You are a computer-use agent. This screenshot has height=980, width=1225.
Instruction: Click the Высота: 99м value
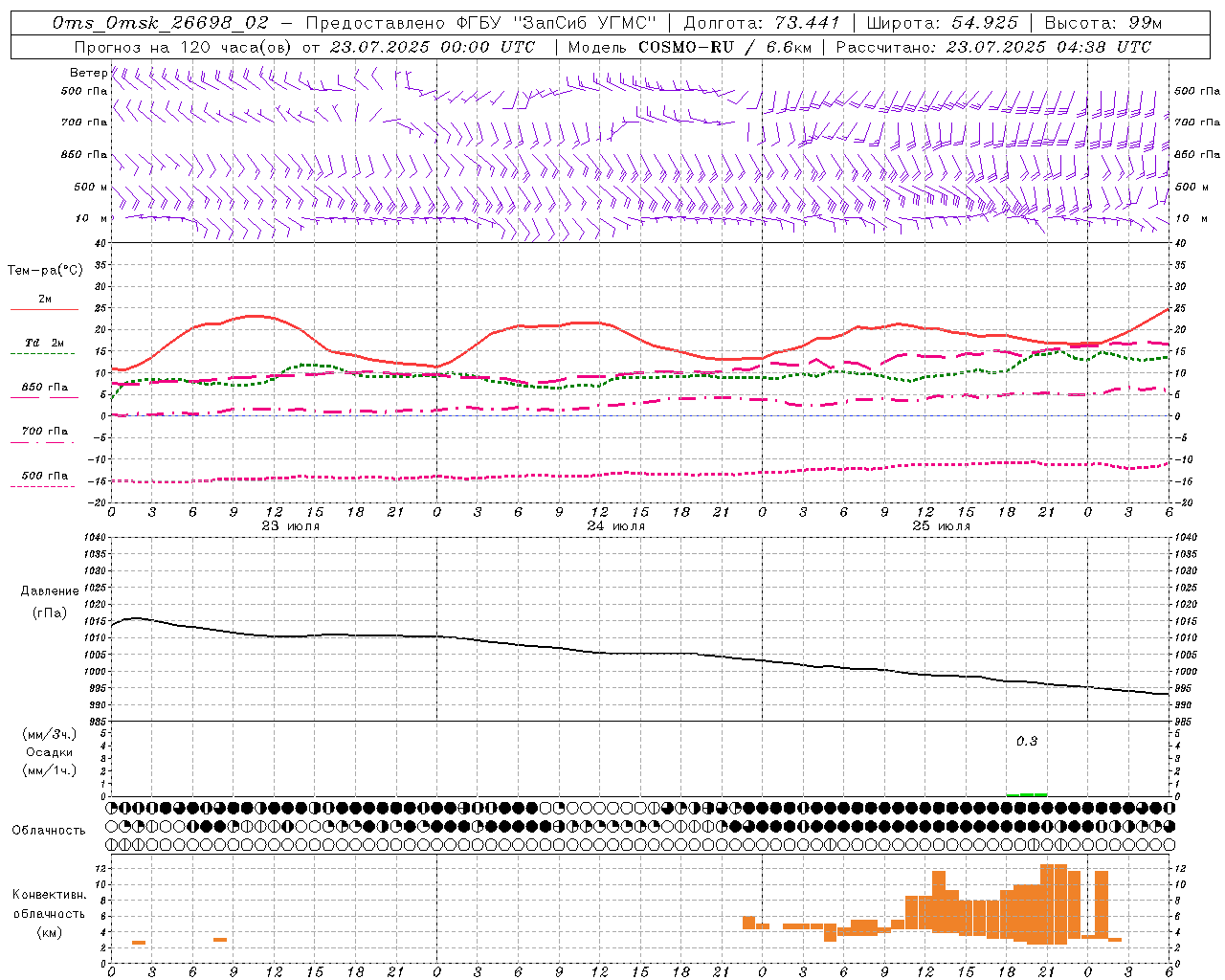pos(1103,23)
